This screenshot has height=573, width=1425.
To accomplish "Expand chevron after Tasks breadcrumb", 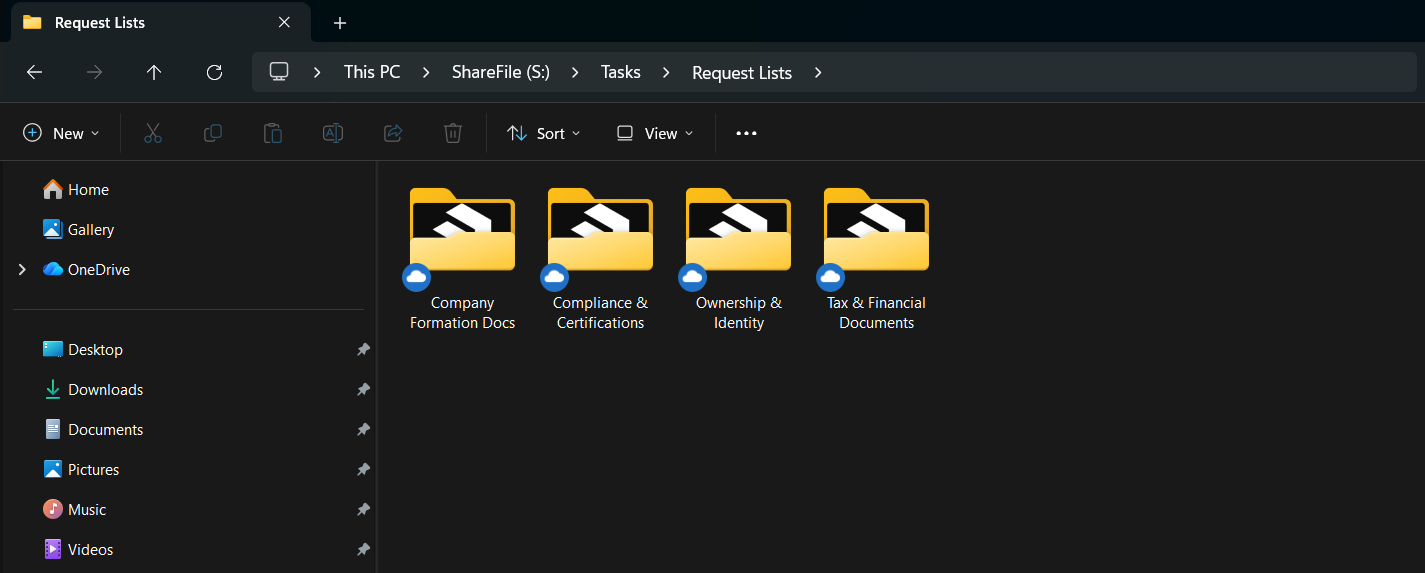I will coord(666,72).
